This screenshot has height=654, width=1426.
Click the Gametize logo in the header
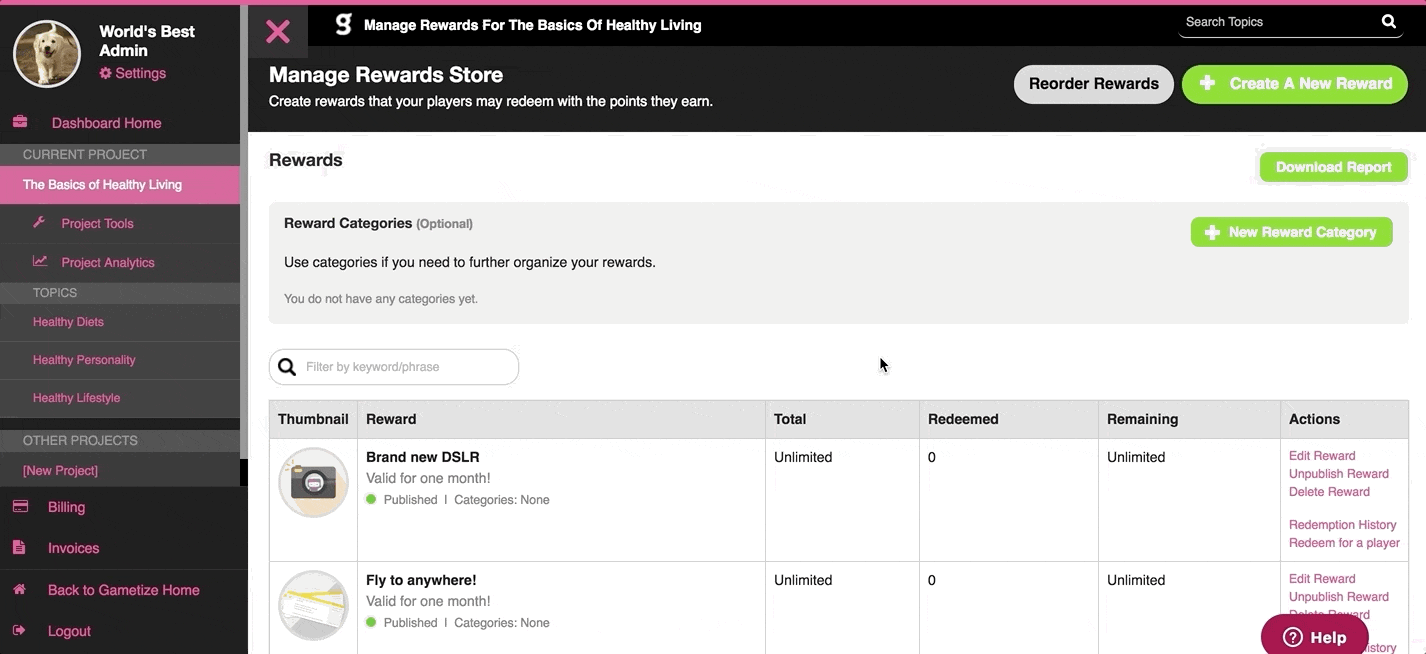click(343, 25)
